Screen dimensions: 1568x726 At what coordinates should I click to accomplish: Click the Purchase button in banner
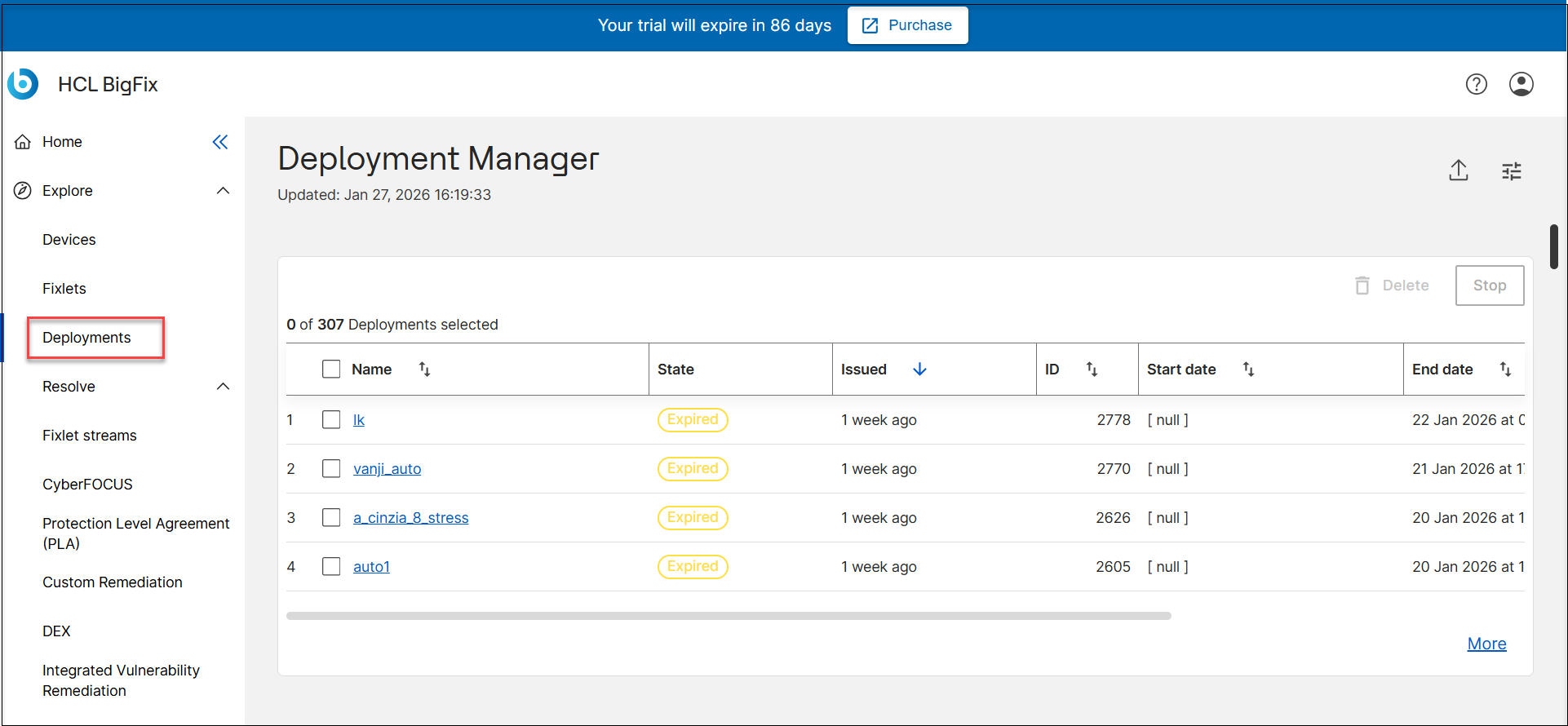click(x=907, y=25)
